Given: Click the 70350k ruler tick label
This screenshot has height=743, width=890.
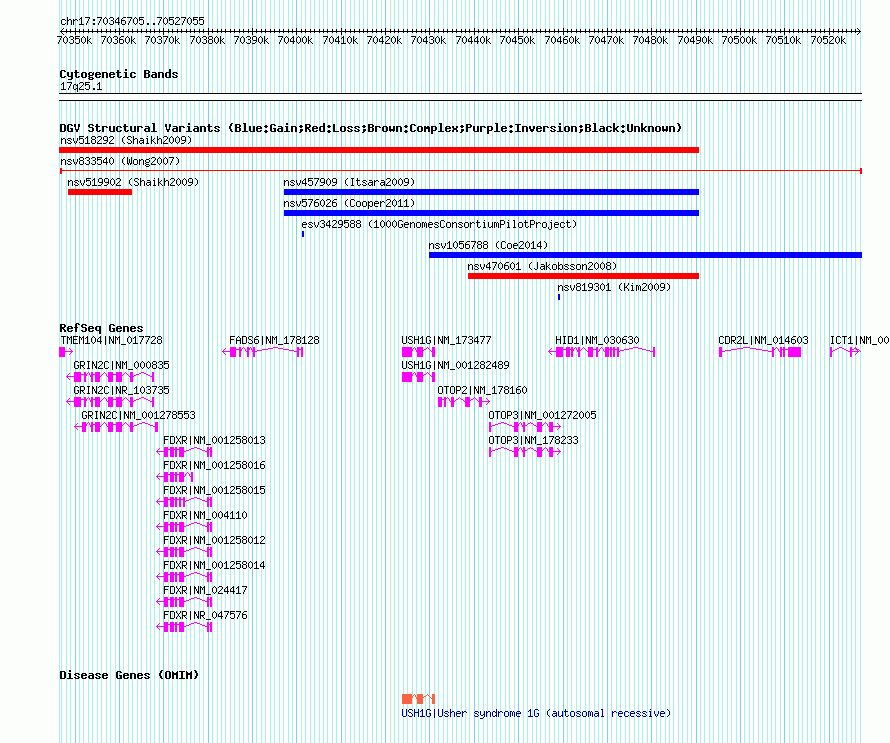Looking at the screenshot, I should tap(74, 40).
